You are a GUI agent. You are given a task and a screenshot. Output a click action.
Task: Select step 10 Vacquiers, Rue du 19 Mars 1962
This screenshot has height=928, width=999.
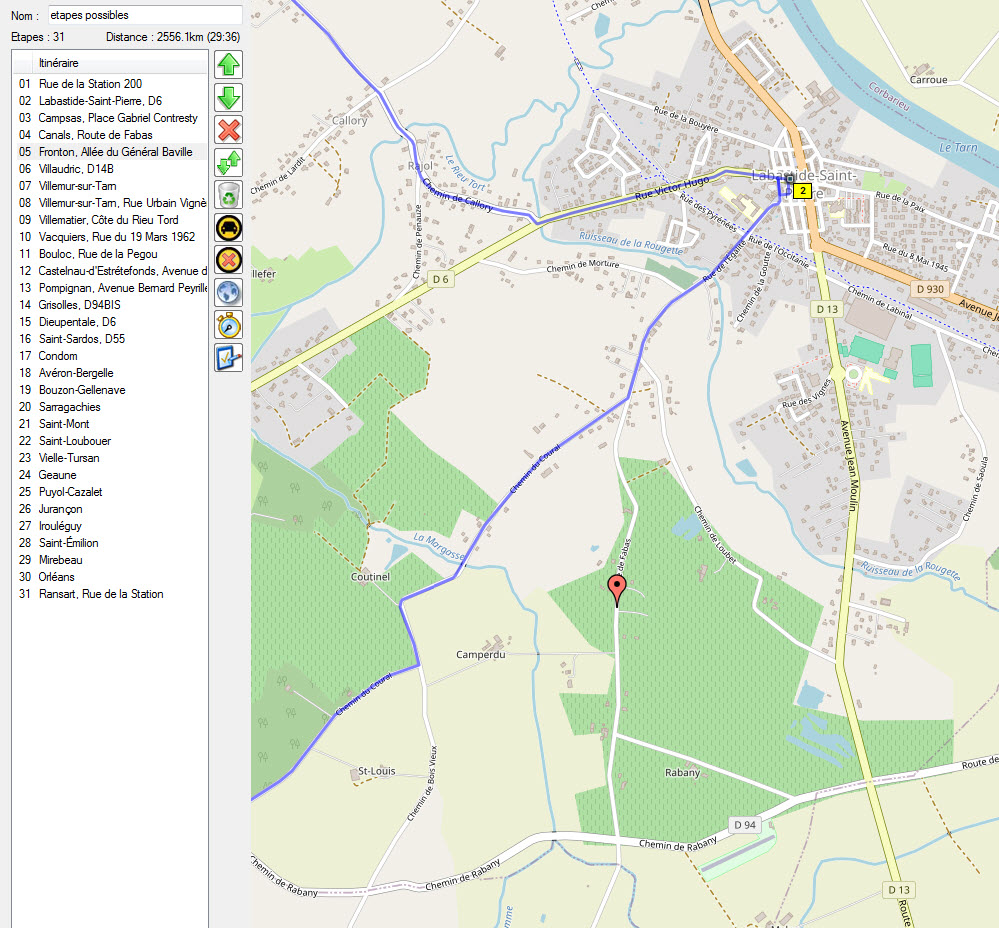point(116,237)
